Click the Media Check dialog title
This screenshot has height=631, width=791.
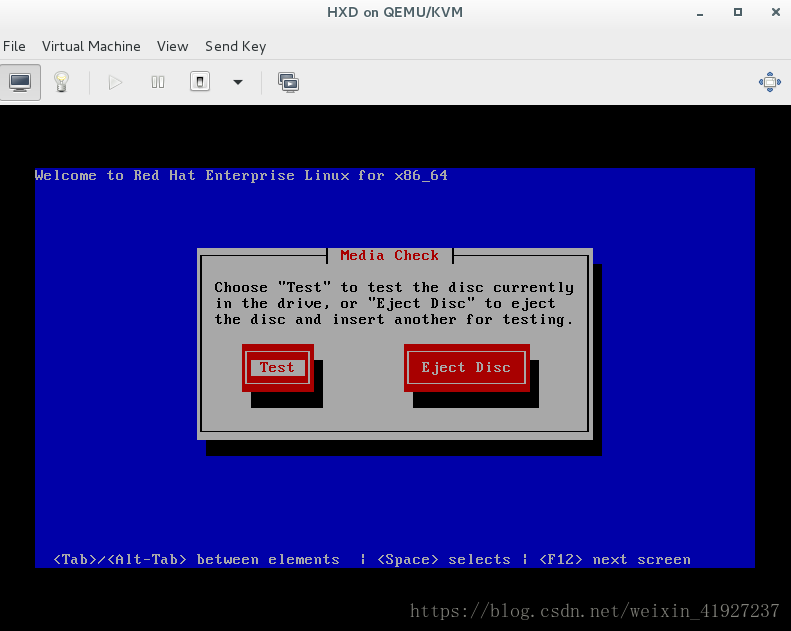coord(389,255)
